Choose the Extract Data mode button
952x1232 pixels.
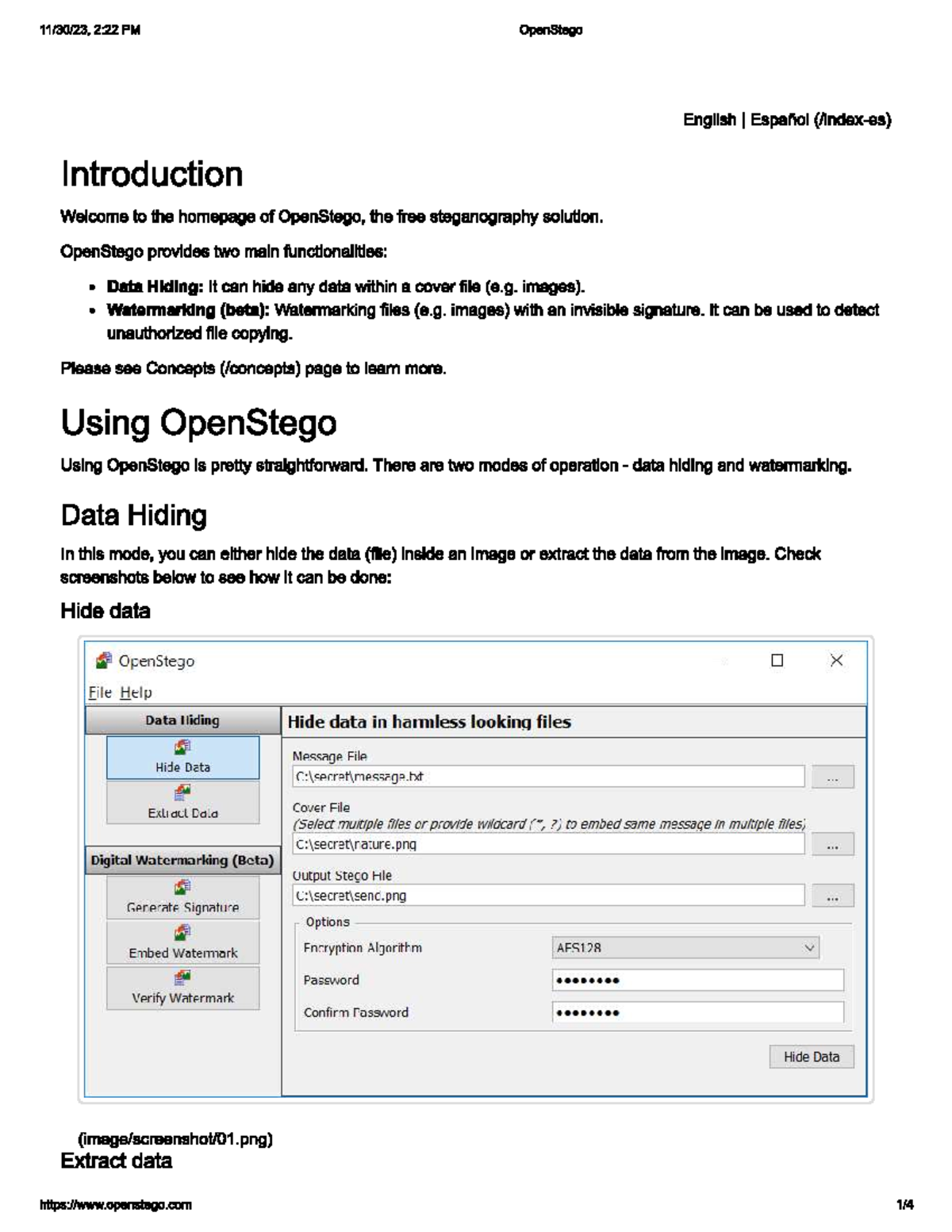tap(182, 803)
